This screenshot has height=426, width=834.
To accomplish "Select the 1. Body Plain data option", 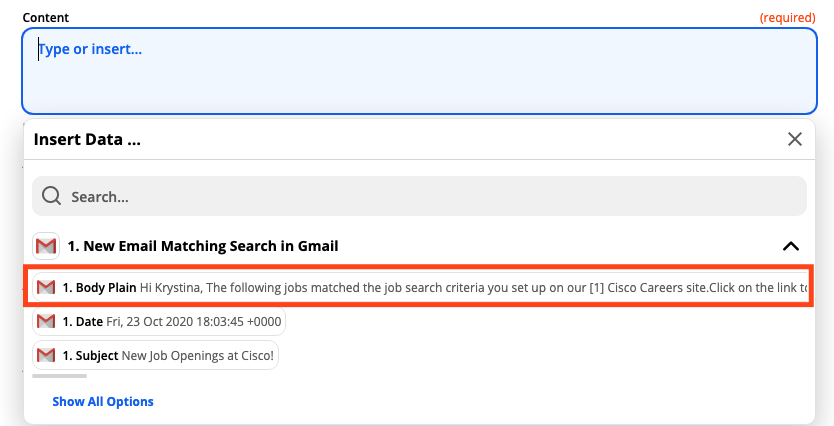I will point(420,288).
